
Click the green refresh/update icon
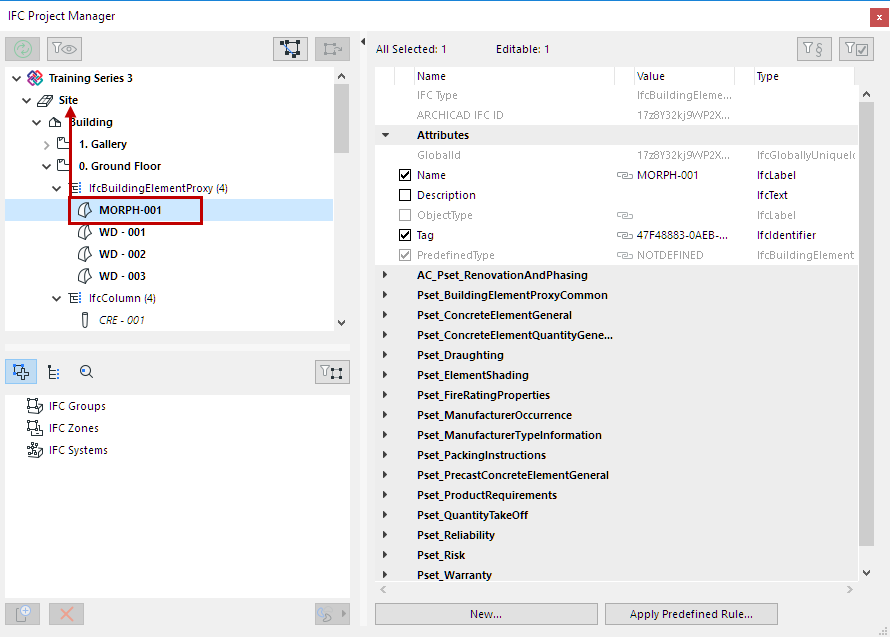tap(23, 49)
